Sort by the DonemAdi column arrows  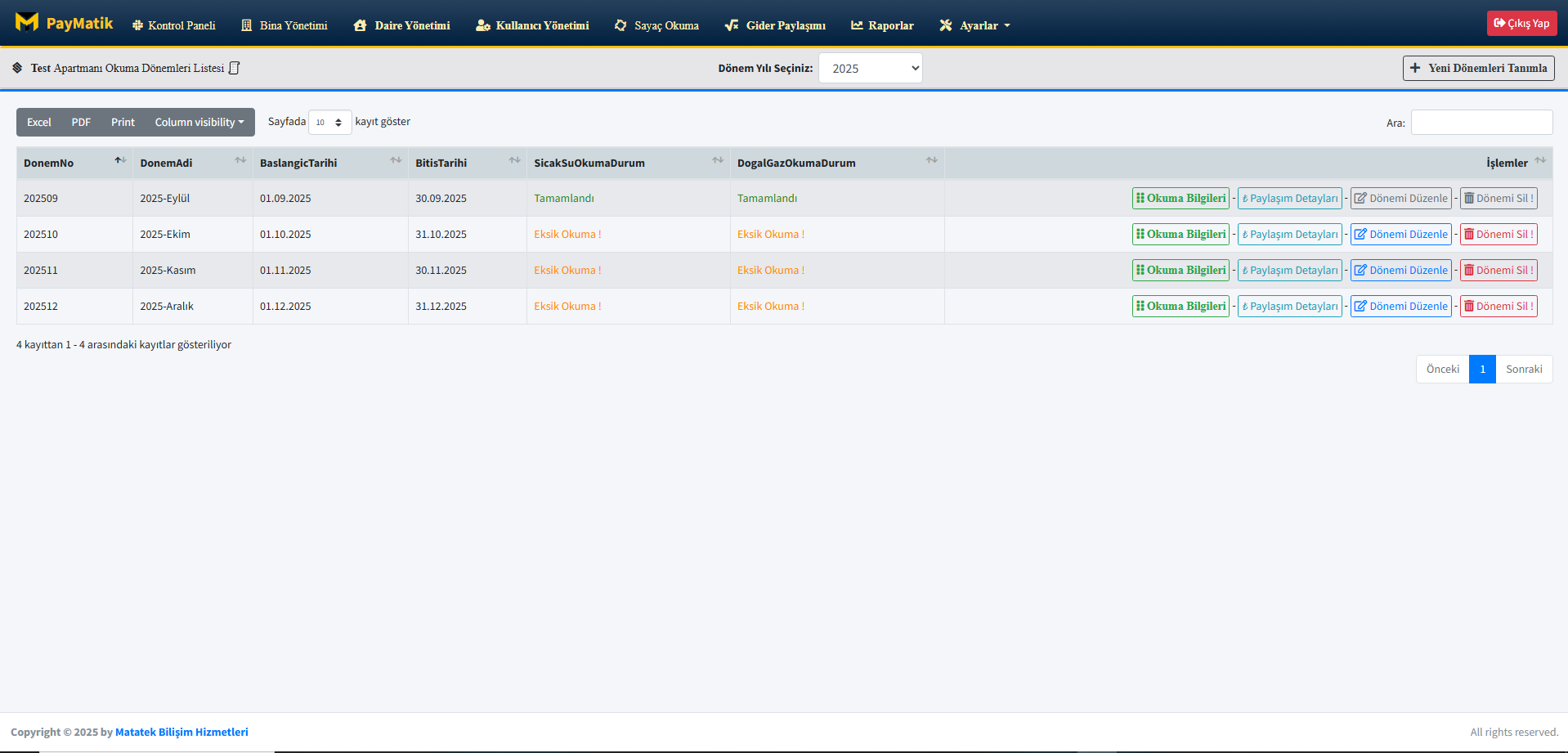[x=240, y=160]
